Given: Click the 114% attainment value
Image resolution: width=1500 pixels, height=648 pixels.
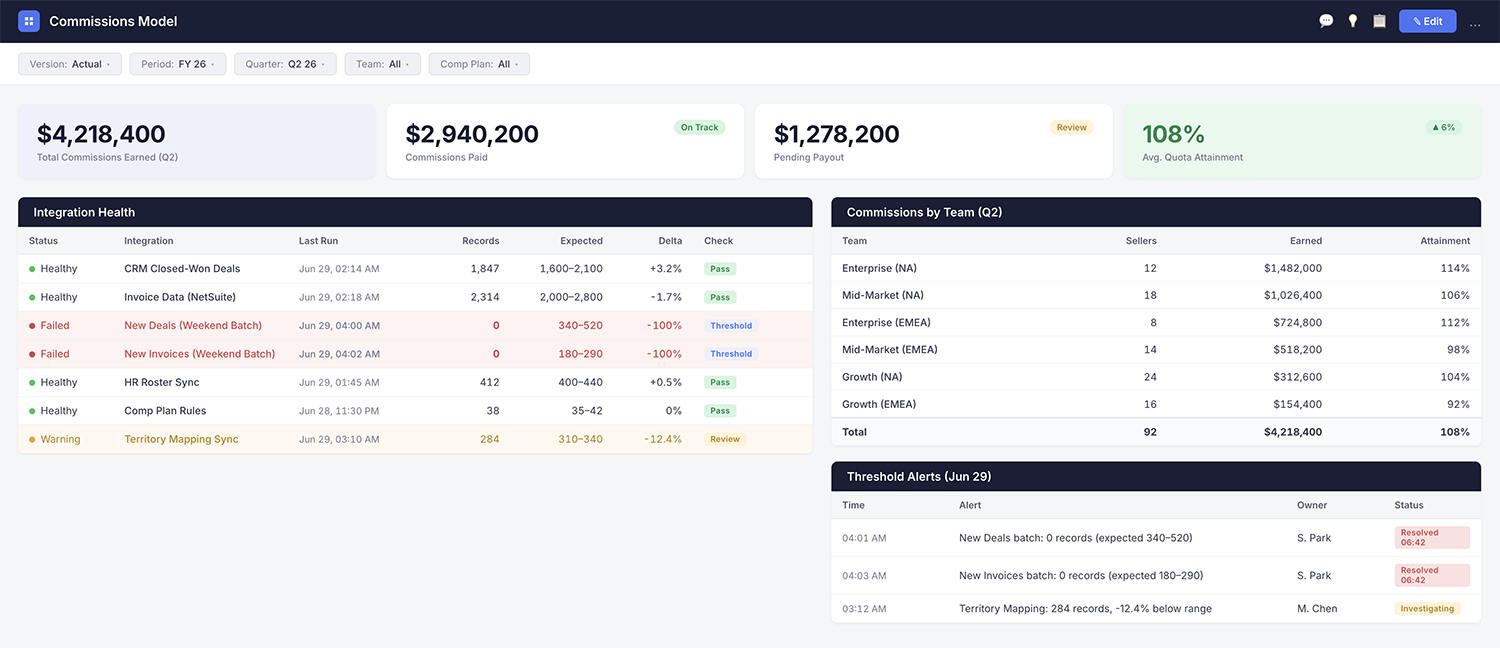Looking at the screenshot, I should [1455, 268].
